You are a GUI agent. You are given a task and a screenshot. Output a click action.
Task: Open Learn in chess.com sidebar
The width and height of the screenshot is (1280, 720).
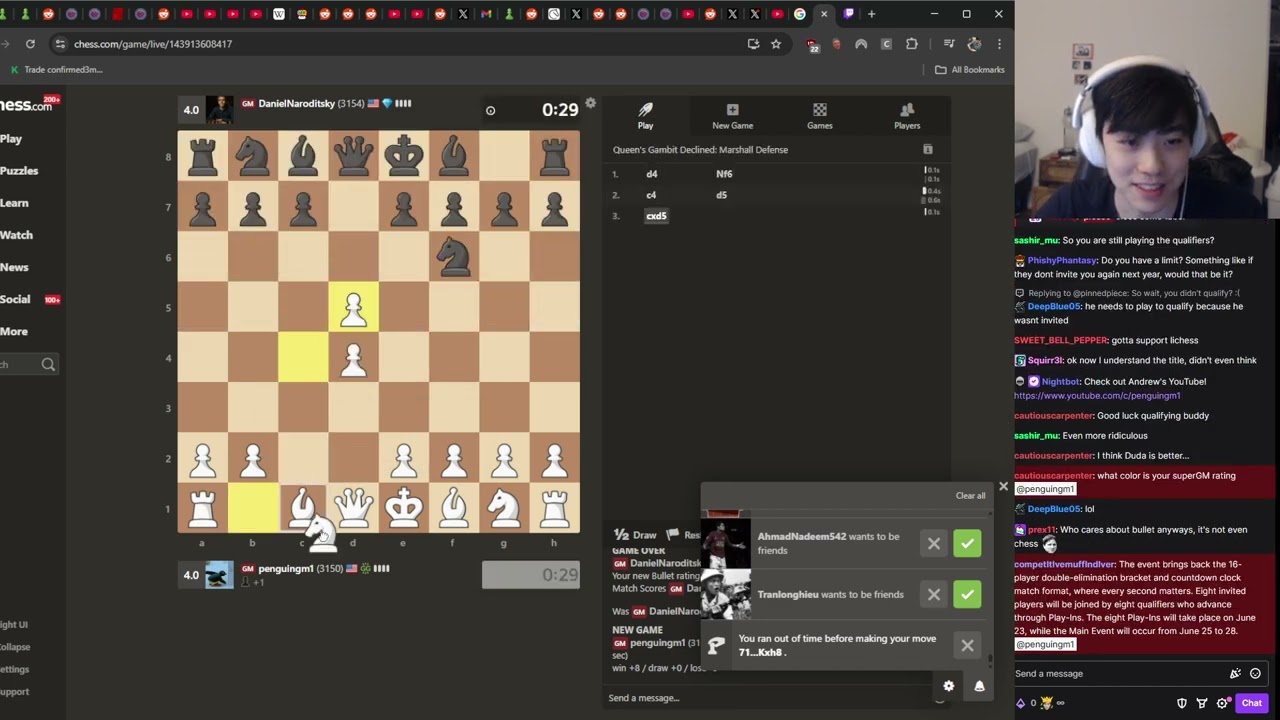point(14,203)
